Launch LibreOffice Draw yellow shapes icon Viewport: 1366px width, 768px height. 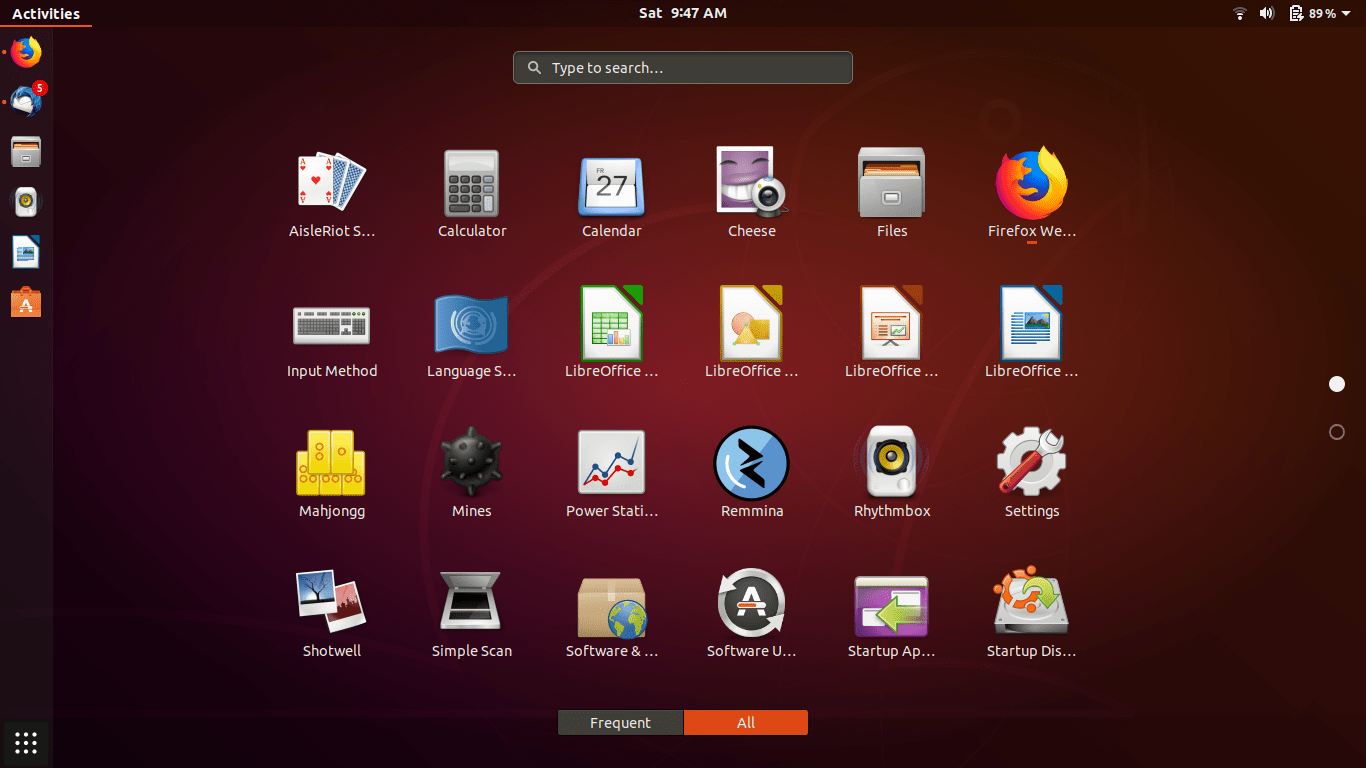[752, 334]
